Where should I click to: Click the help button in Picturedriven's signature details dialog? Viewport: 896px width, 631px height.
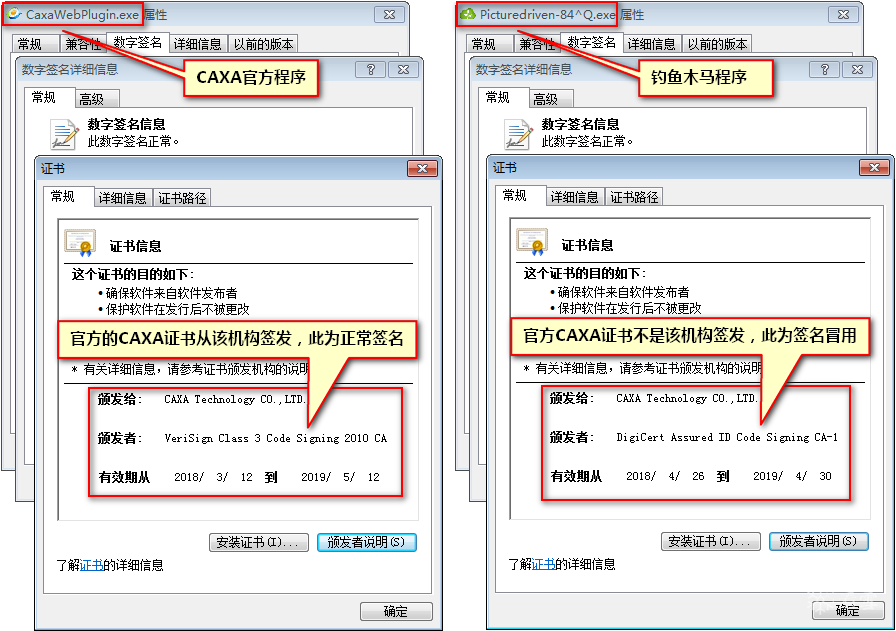(x=825, y=70)
